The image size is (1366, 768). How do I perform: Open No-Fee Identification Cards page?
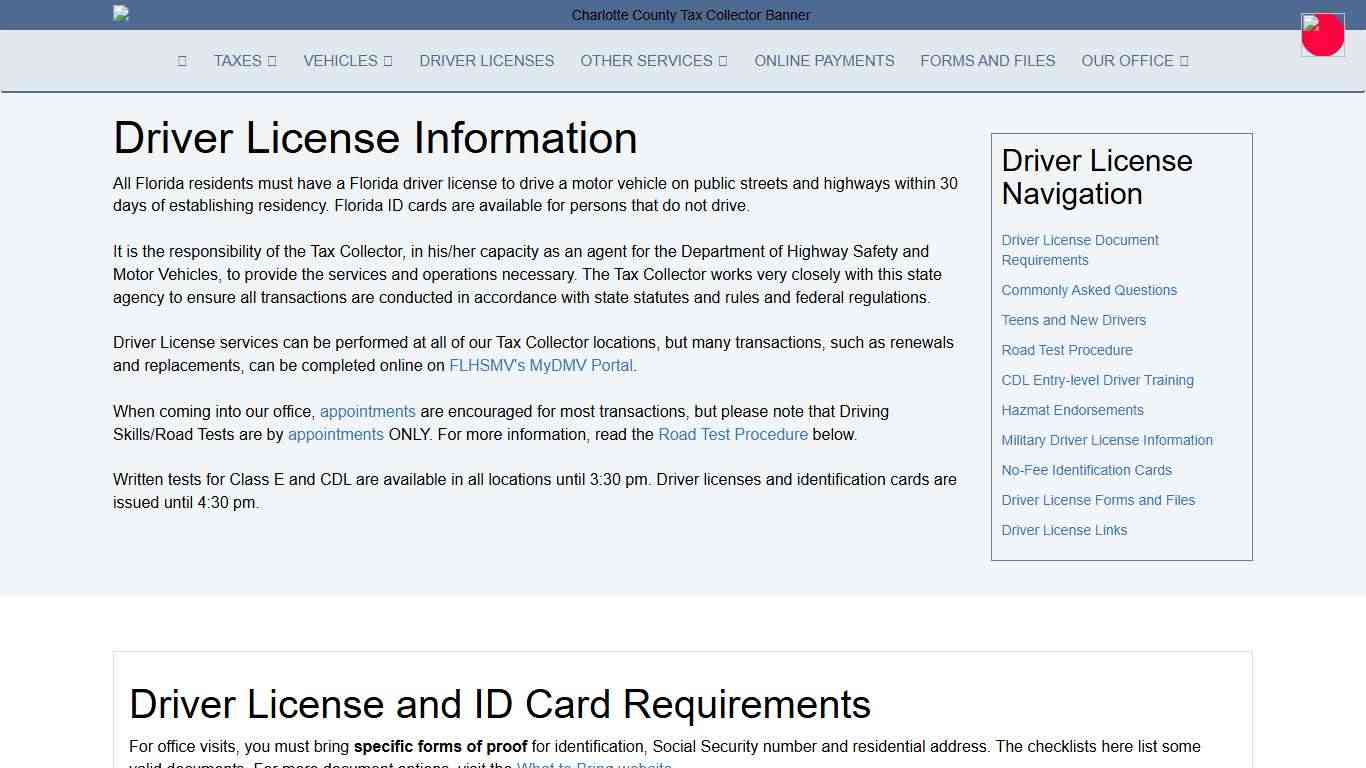(x=1086, y=470)
